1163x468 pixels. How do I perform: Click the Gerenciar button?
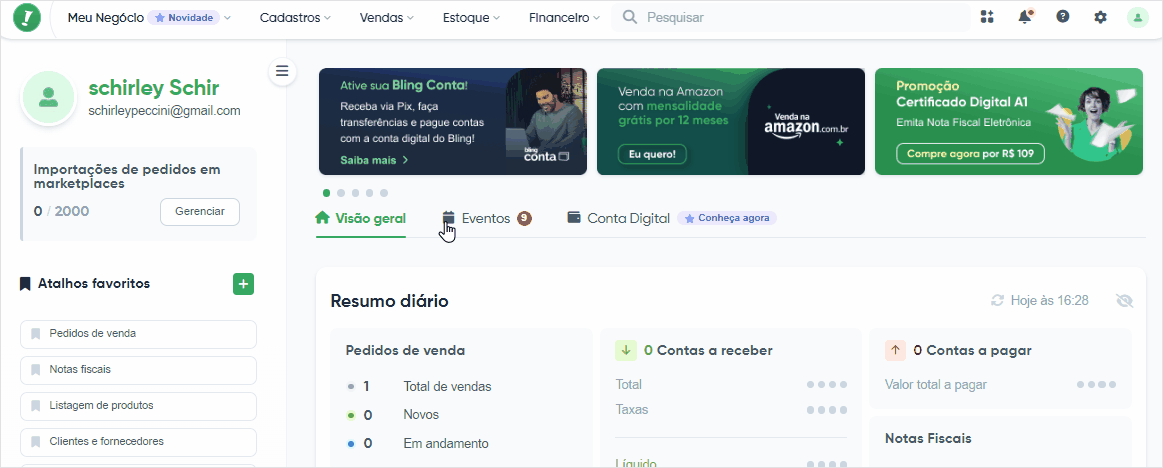tap(200, 211)
